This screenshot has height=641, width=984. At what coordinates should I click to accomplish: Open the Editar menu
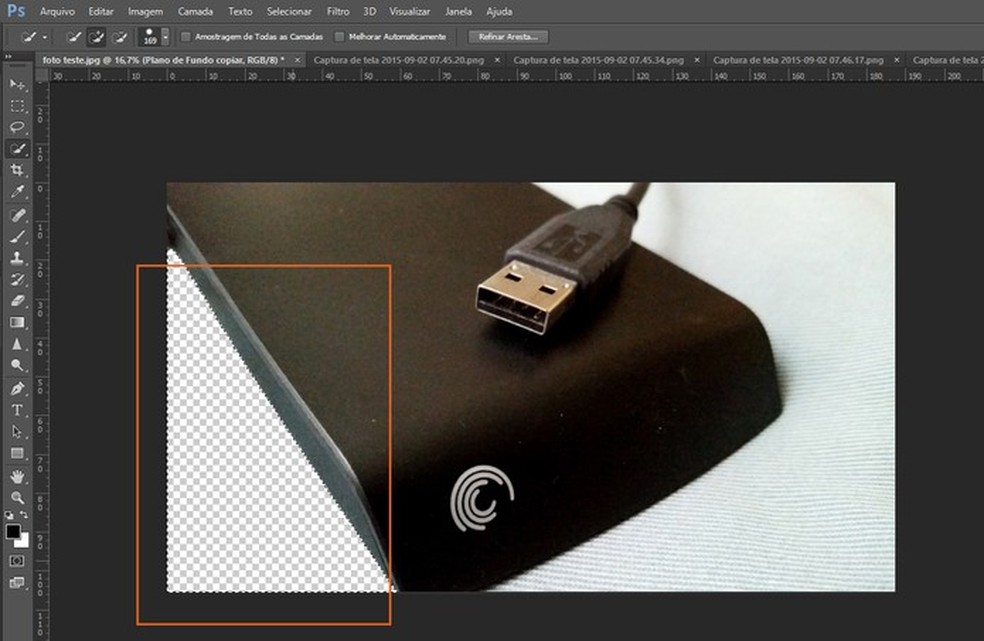101,11
